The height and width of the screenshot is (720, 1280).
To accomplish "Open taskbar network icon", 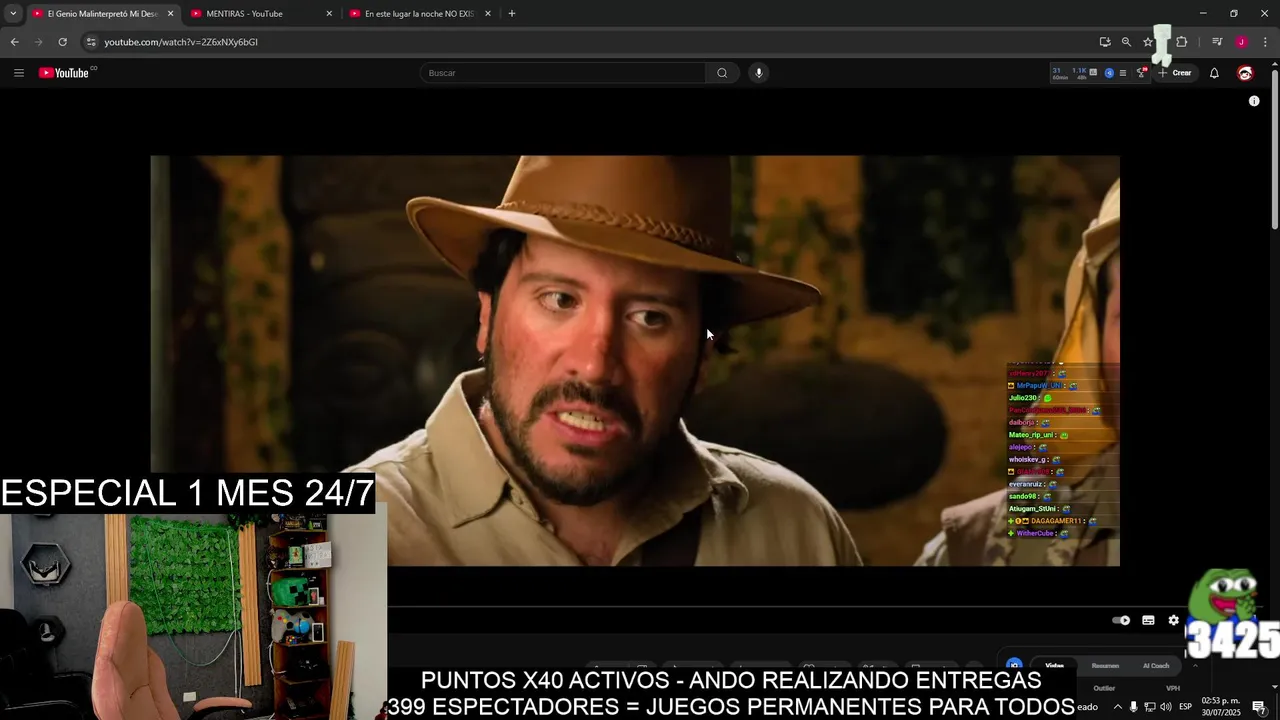I will 1150,707.
